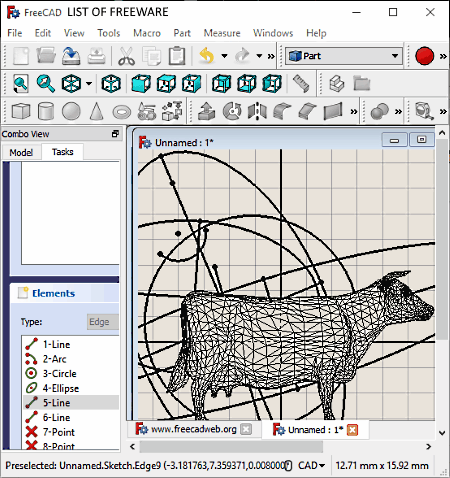The height and width of the screenshot is (478, 450).
Task: Open the Macro menu
Action: (147, 33)
